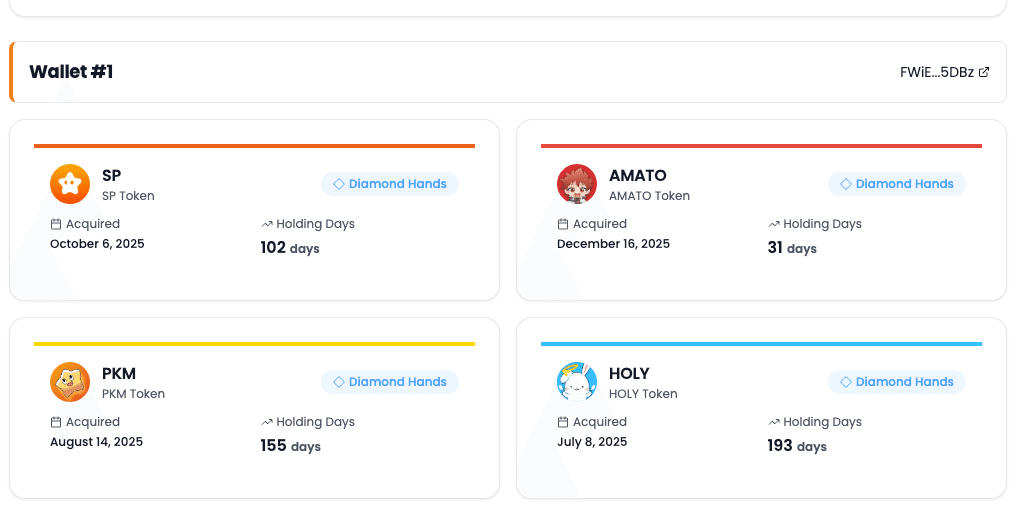The height and width of the screenshot is (521, 1032).
Task: Click calendar icon in HOLY card
Action: 563,422
